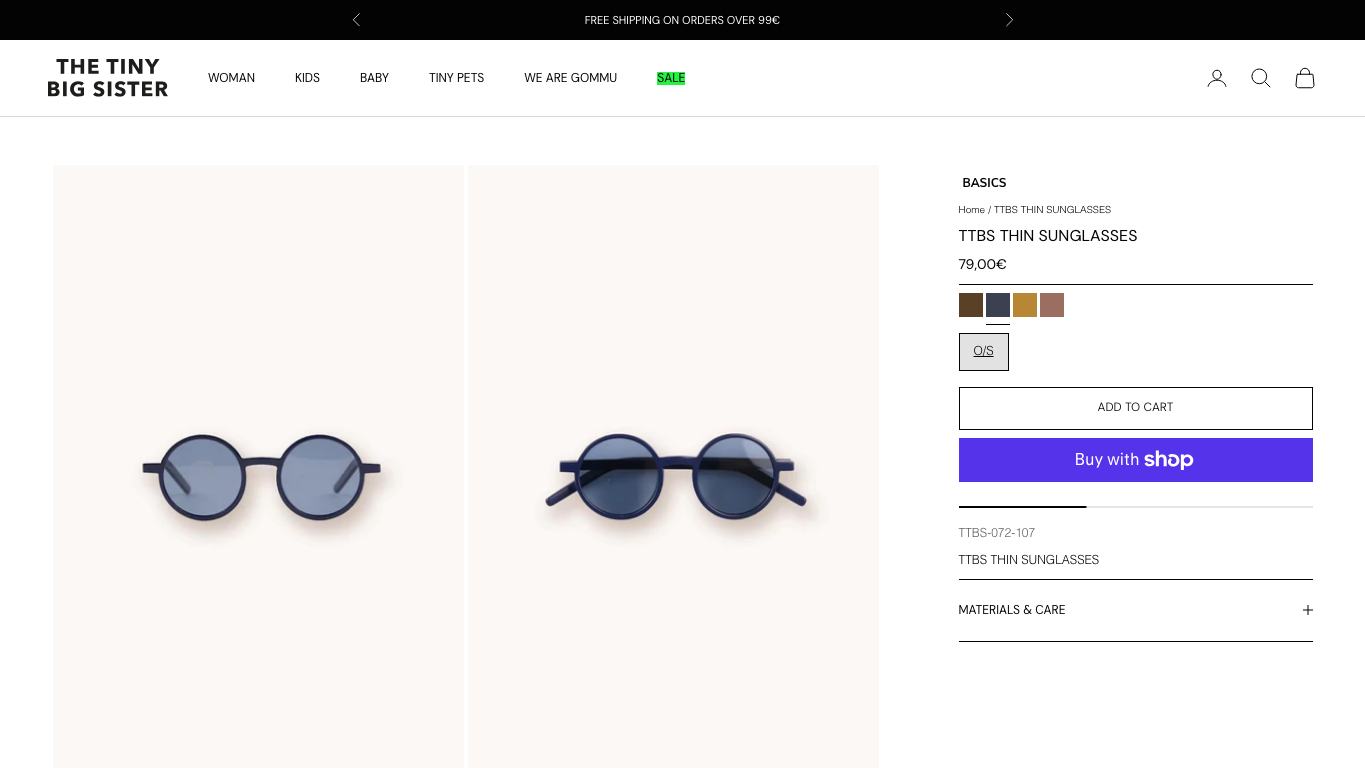Image resolution: width=1365 pixels, height=768 pixels.
Task: Choose the brown color swatch
Action: point(970,305)
